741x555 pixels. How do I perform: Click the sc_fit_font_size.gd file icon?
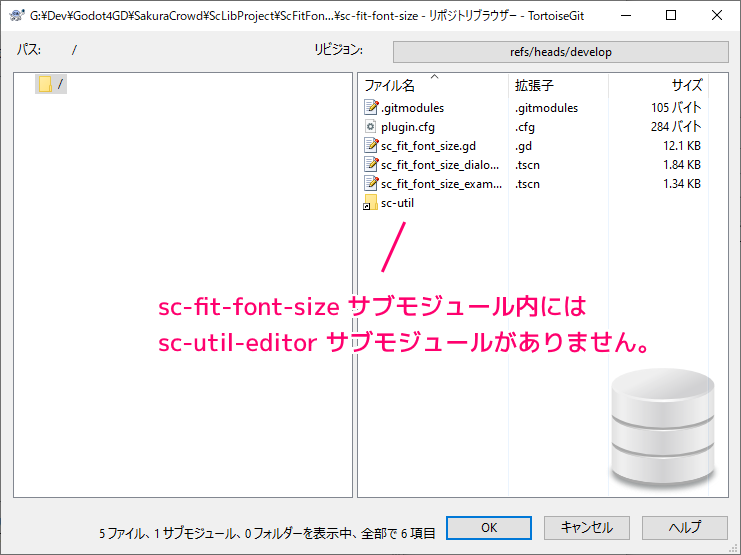point(371,146)
